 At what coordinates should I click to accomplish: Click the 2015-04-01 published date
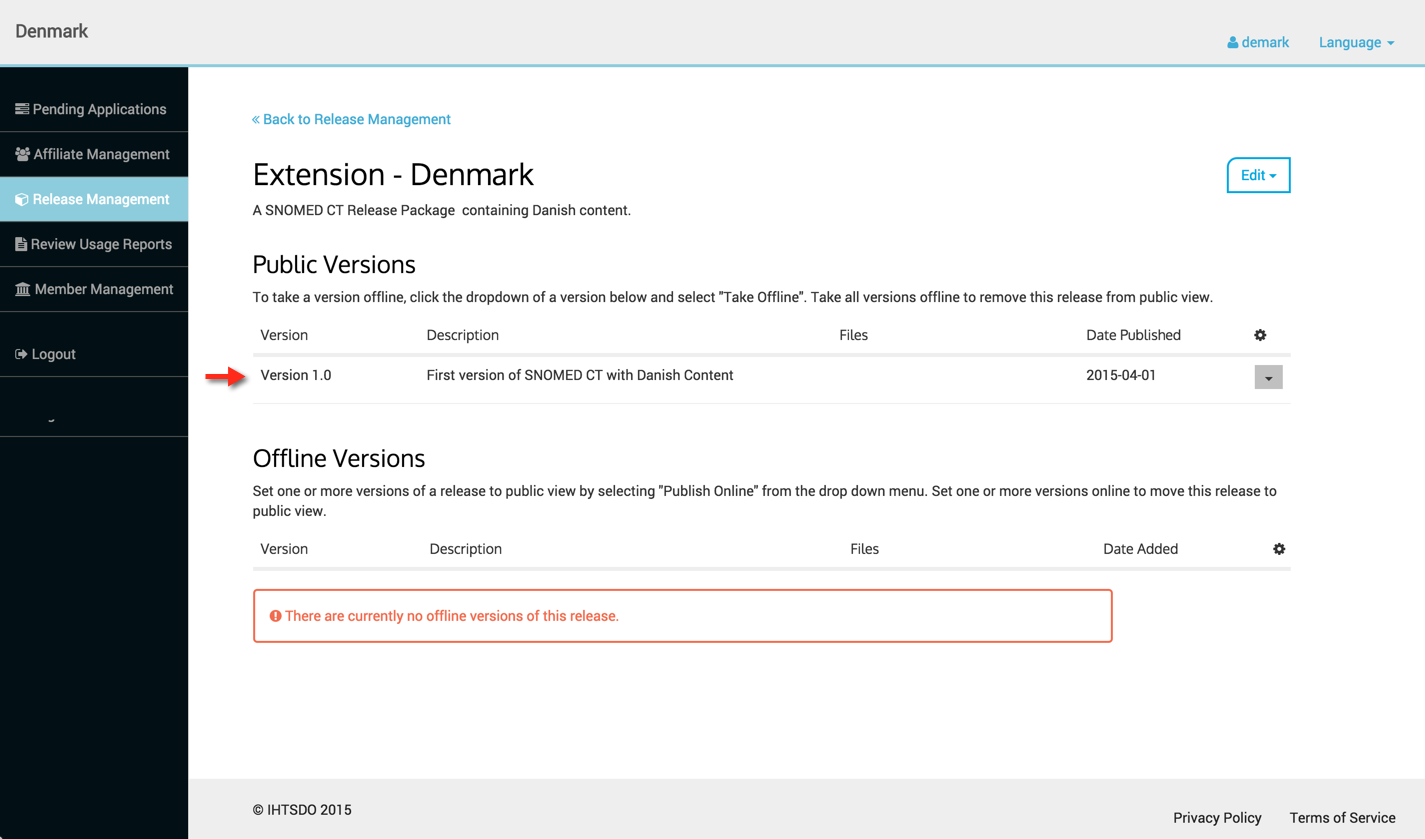[1121, 375]
